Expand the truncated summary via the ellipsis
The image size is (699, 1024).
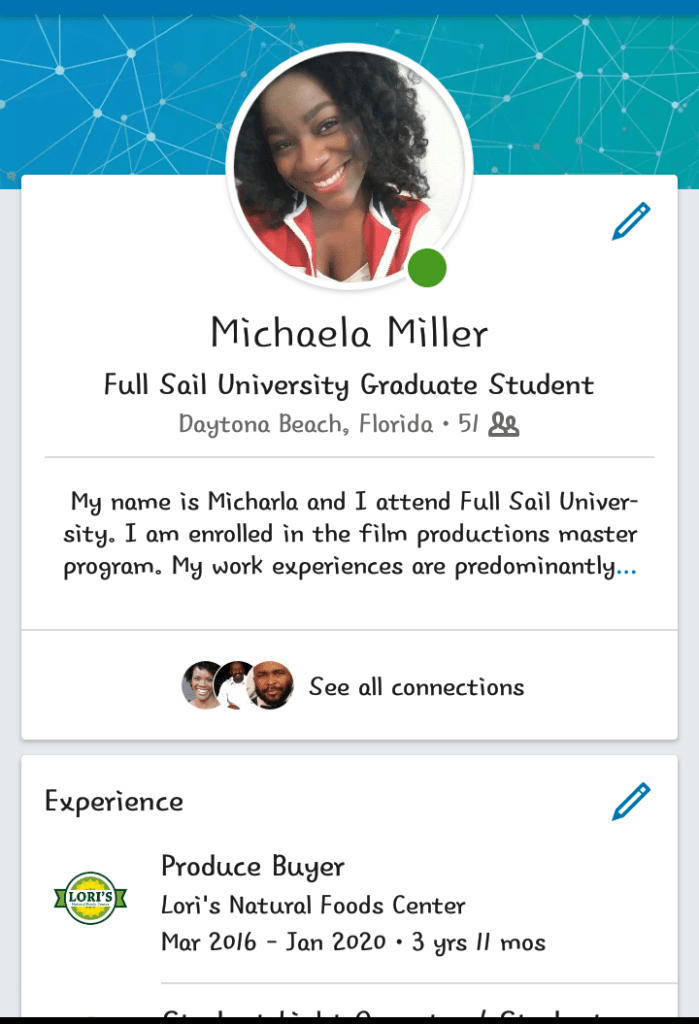[x=626, y=568]
